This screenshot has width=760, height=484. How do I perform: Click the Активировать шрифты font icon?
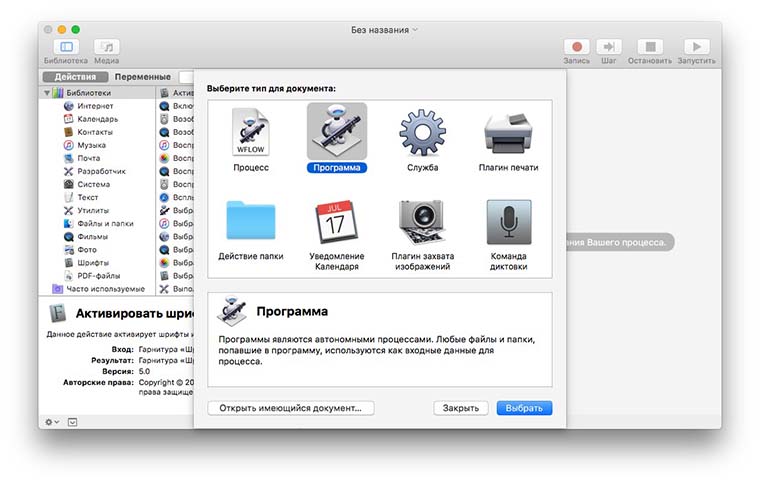[58, 313]
